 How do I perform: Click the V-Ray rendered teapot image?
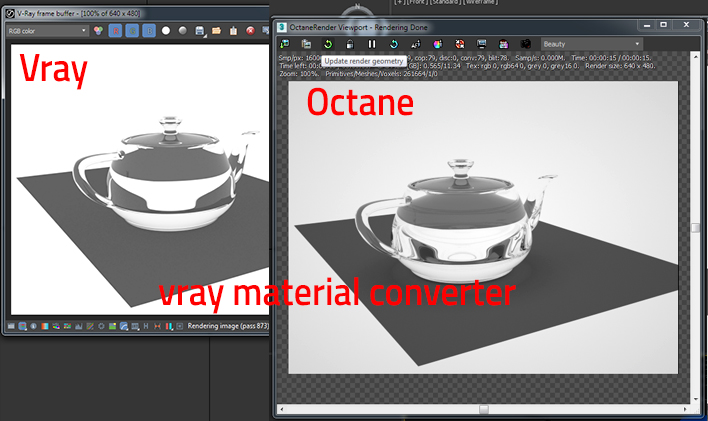[x=140, y=179]
